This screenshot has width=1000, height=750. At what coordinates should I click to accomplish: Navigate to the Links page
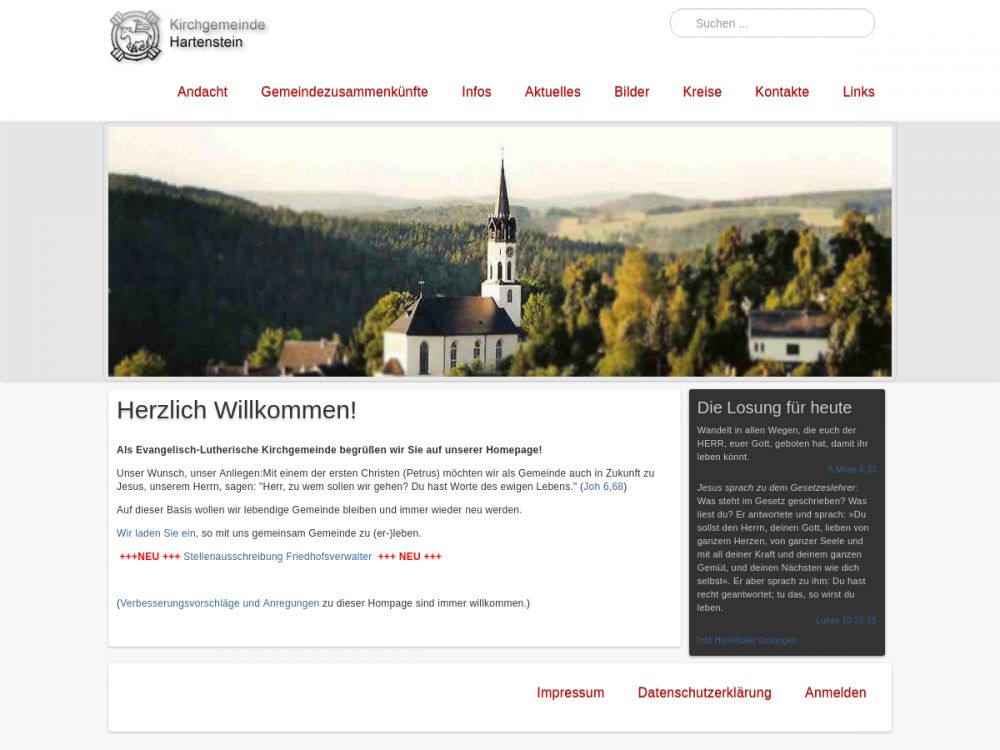click(x=858, y=92)
